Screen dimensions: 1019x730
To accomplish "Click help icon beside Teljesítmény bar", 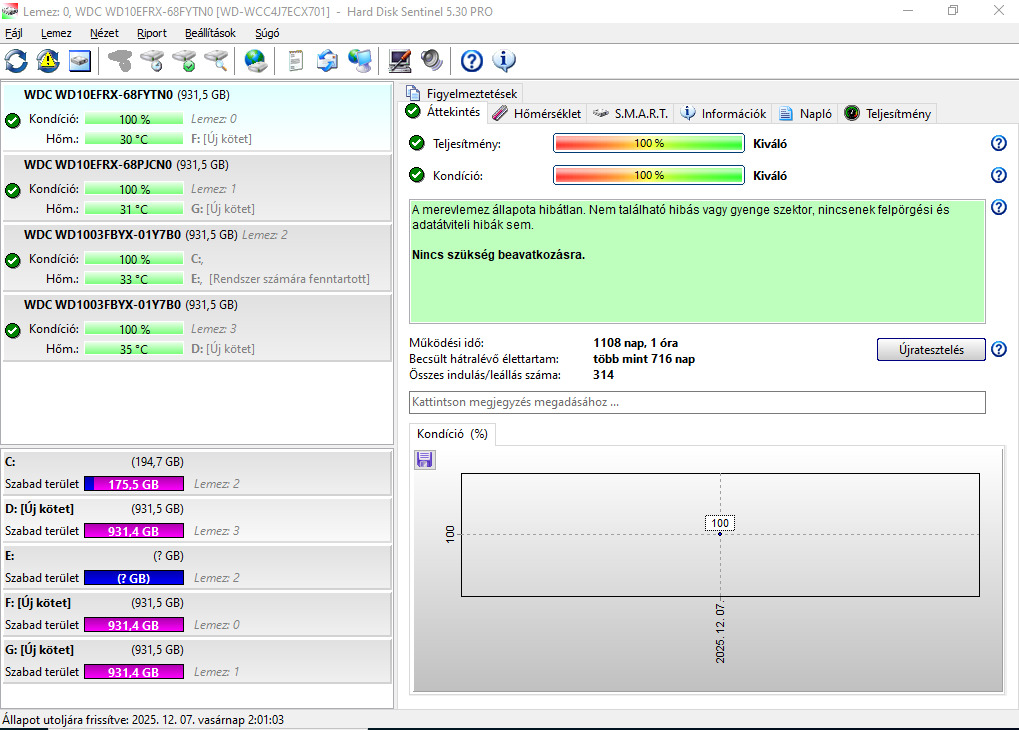I will [x=999, y=143].
